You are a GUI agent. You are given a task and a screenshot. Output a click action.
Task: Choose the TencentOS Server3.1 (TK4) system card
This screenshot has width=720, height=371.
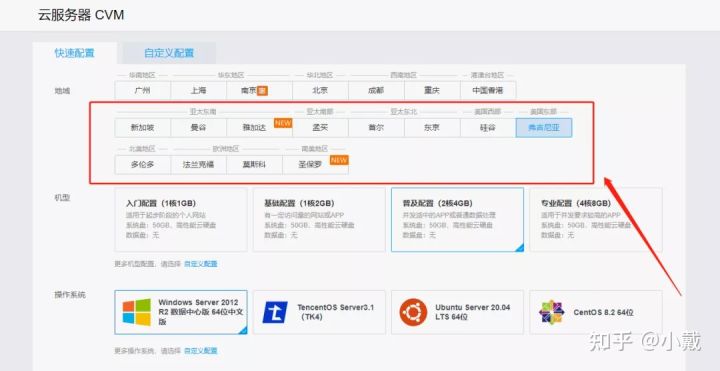[319, 312]
